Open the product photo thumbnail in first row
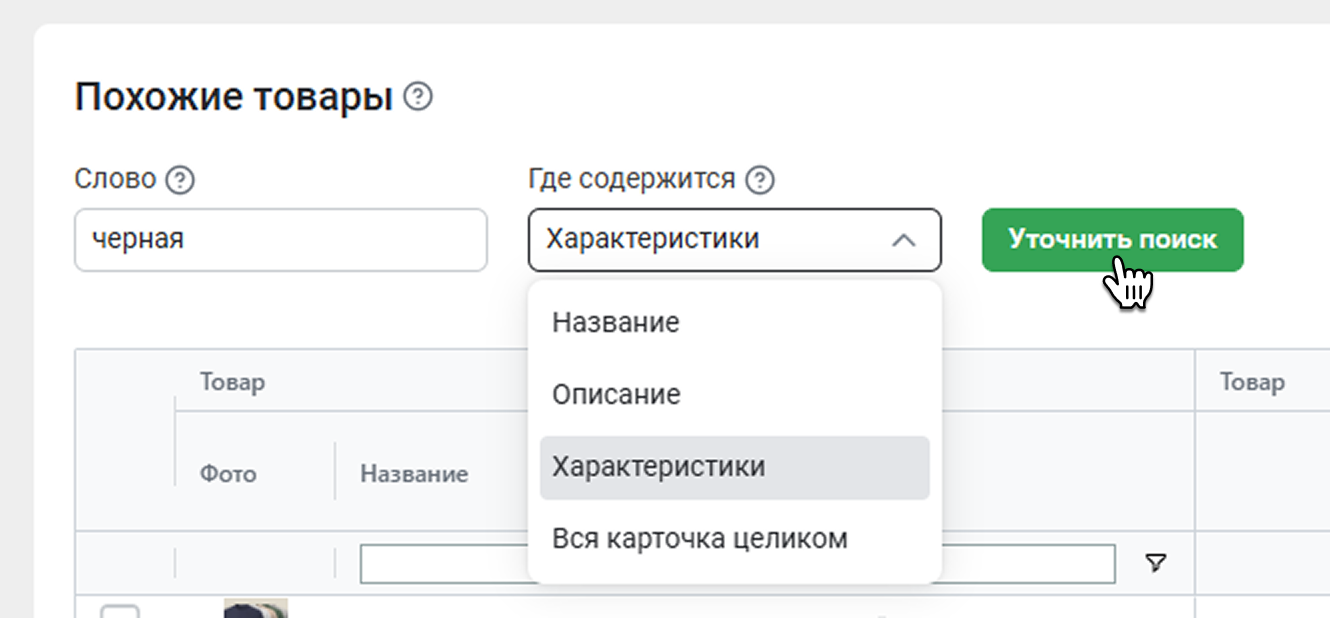The image size is (1330, 618). pos(255,608)
